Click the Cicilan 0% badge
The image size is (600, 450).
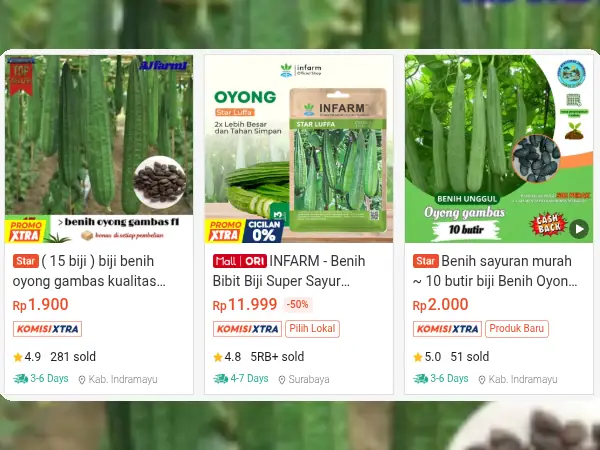(264, 231)
